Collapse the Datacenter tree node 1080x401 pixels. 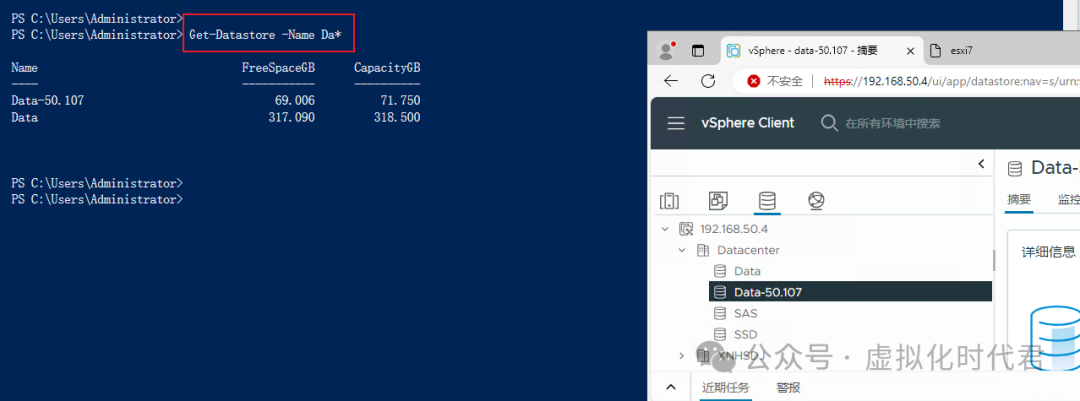click(x=682, y=250)
